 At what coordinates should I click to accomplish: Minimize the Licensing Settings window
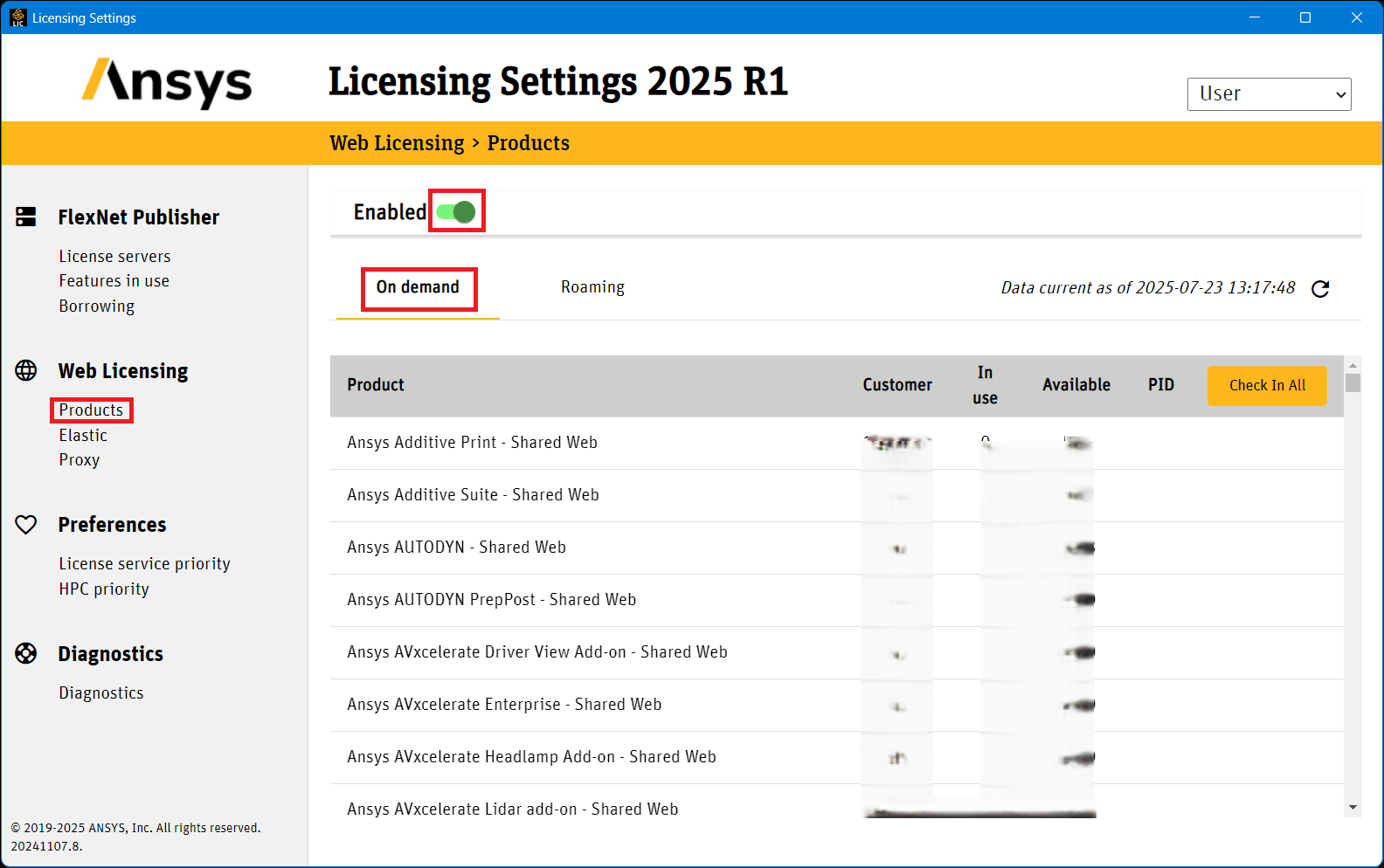(x=1255, y=17)
